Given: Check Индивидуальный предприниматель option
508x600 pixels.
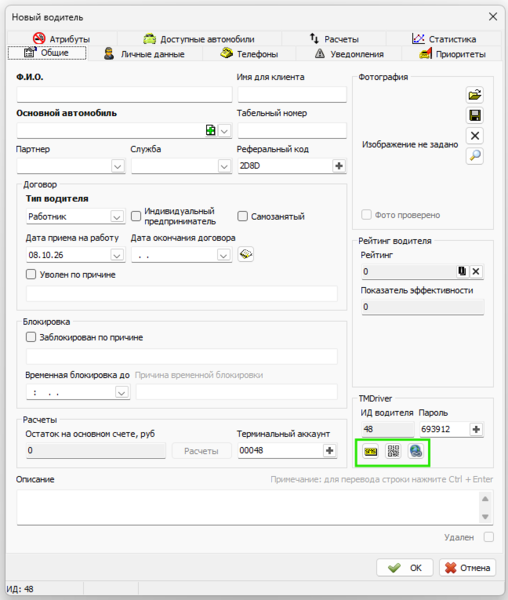Looking at the screenshot, I should (136, 216).
